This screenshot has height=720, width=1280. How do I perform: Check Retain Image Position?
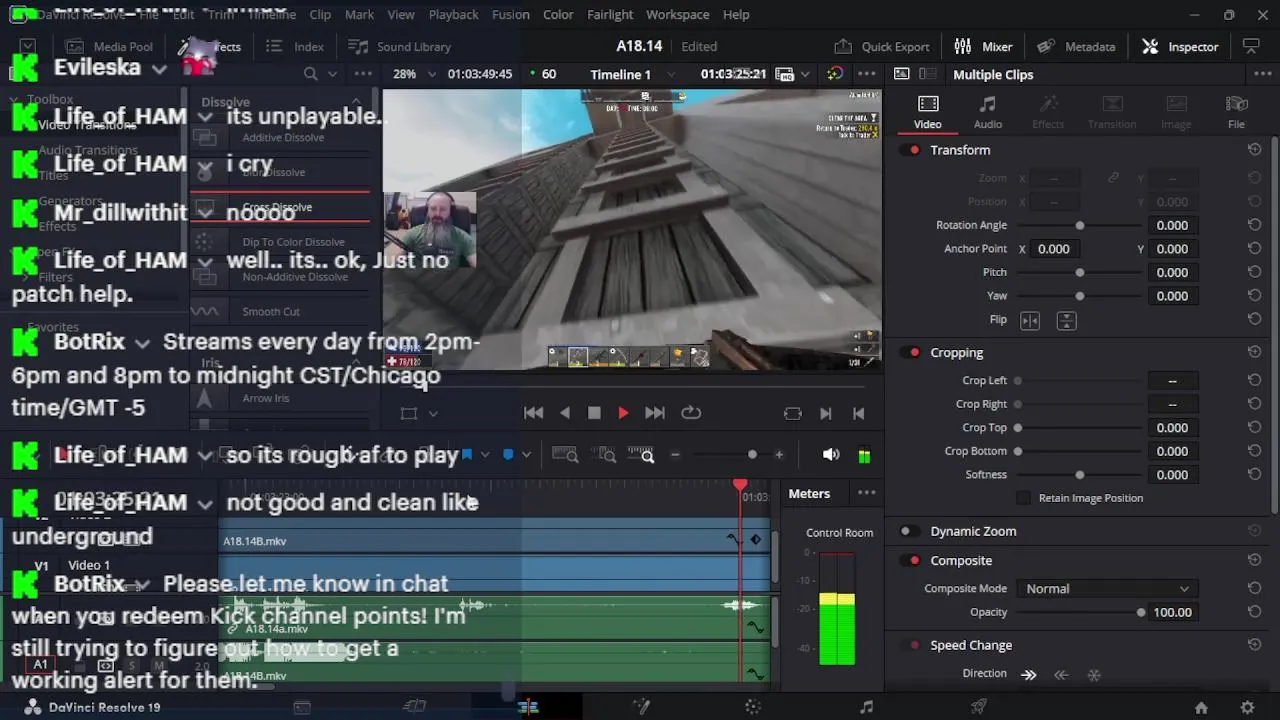coord(1023,498)
